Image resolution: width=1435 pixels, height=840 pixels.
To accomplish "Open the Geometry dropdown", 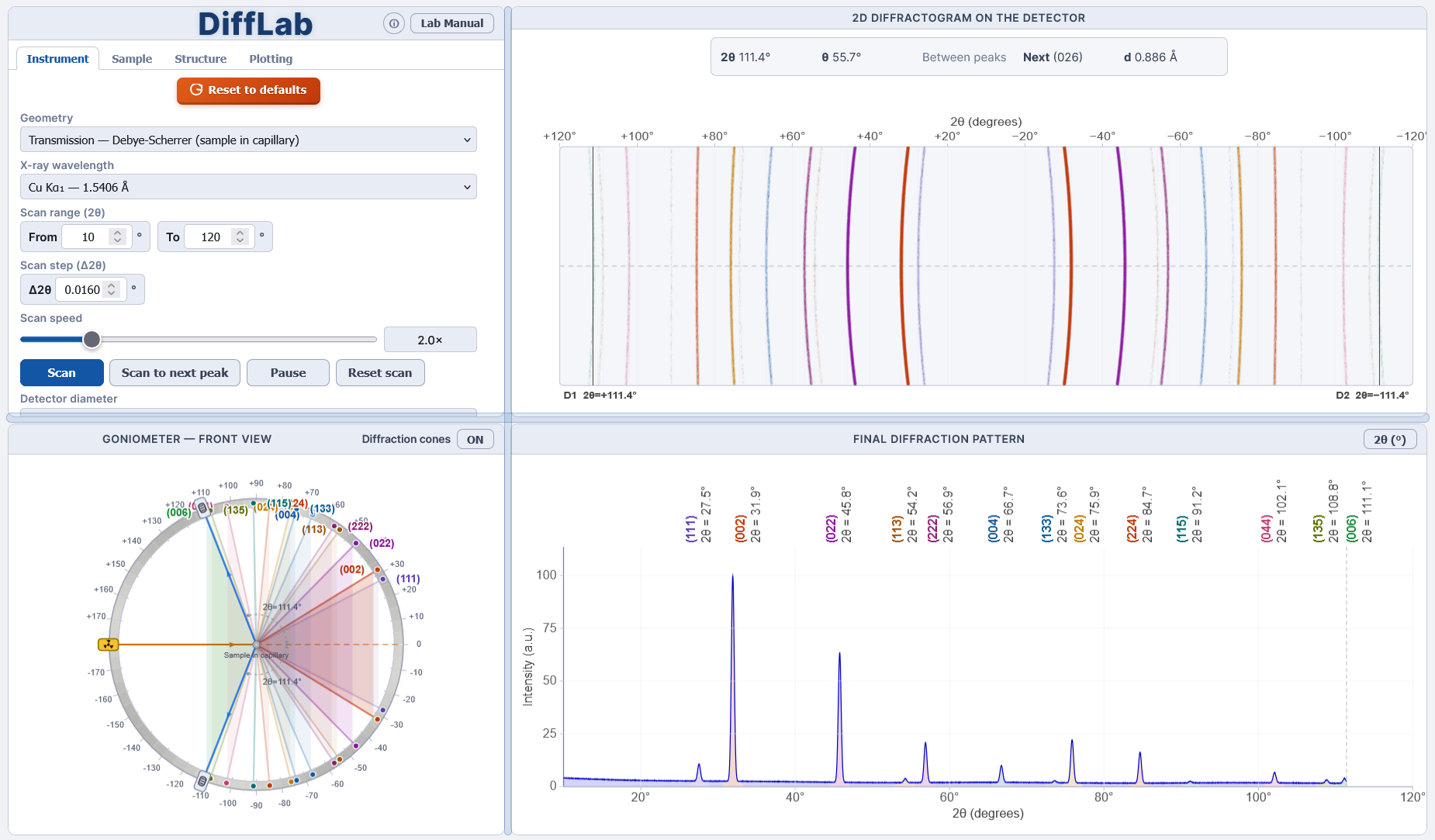I will coord(248,140).
